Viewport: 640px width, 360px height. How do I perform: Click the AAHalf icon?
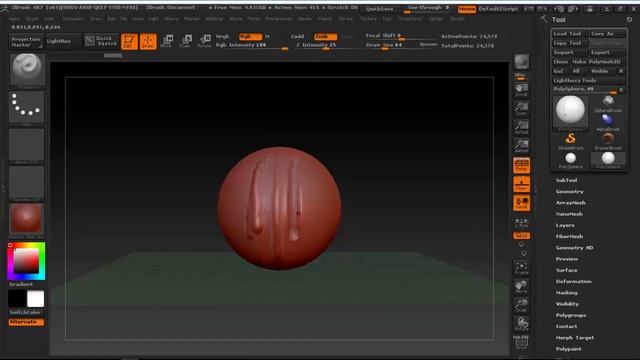[521, 146]
